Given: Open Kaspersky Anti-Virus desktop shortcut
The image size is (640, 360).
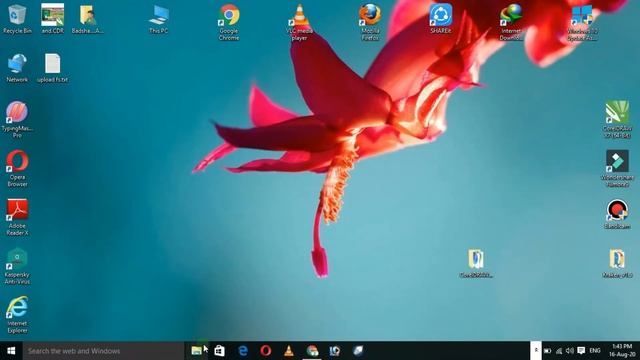Looking at the screenshot, I should (x=17, y=266).
